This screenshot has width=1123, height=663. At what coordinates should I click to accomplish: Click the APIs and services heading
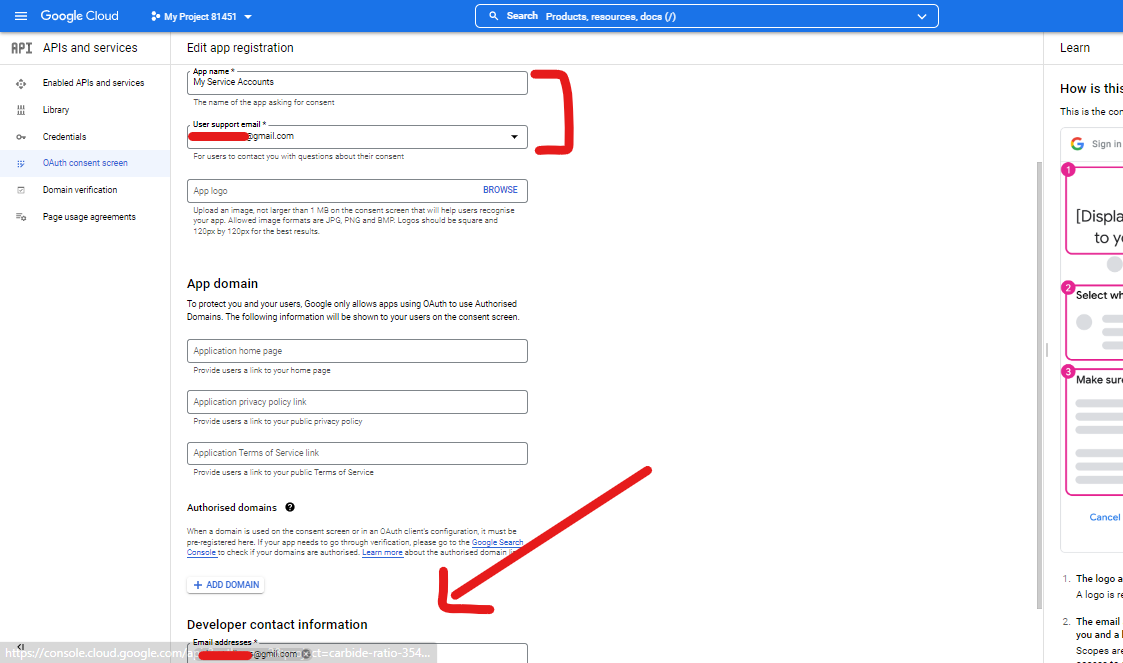click(90, 48)
